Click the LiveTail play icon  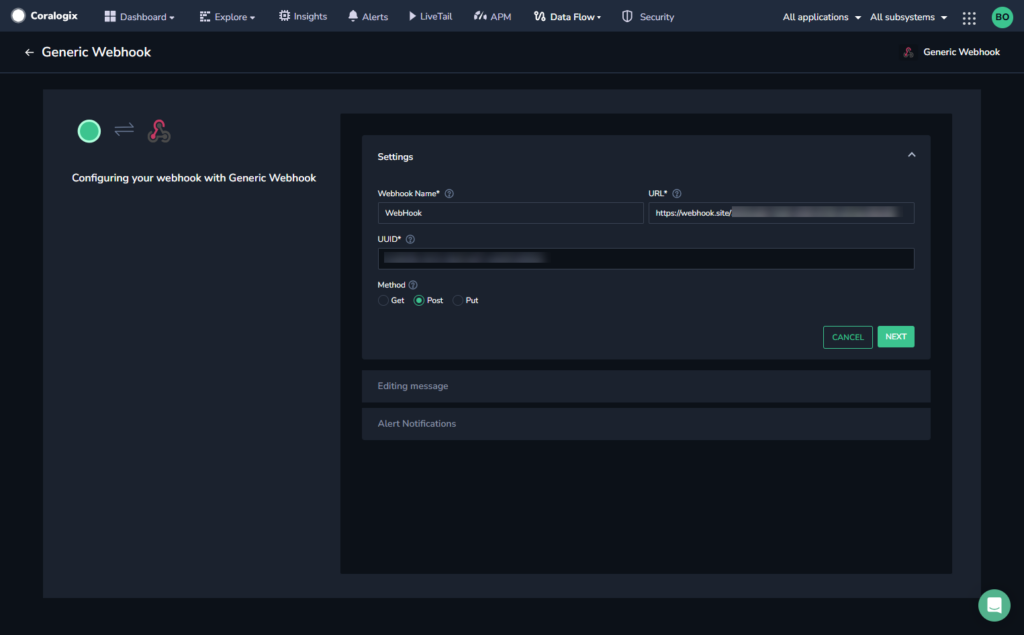tap(412, 16)
